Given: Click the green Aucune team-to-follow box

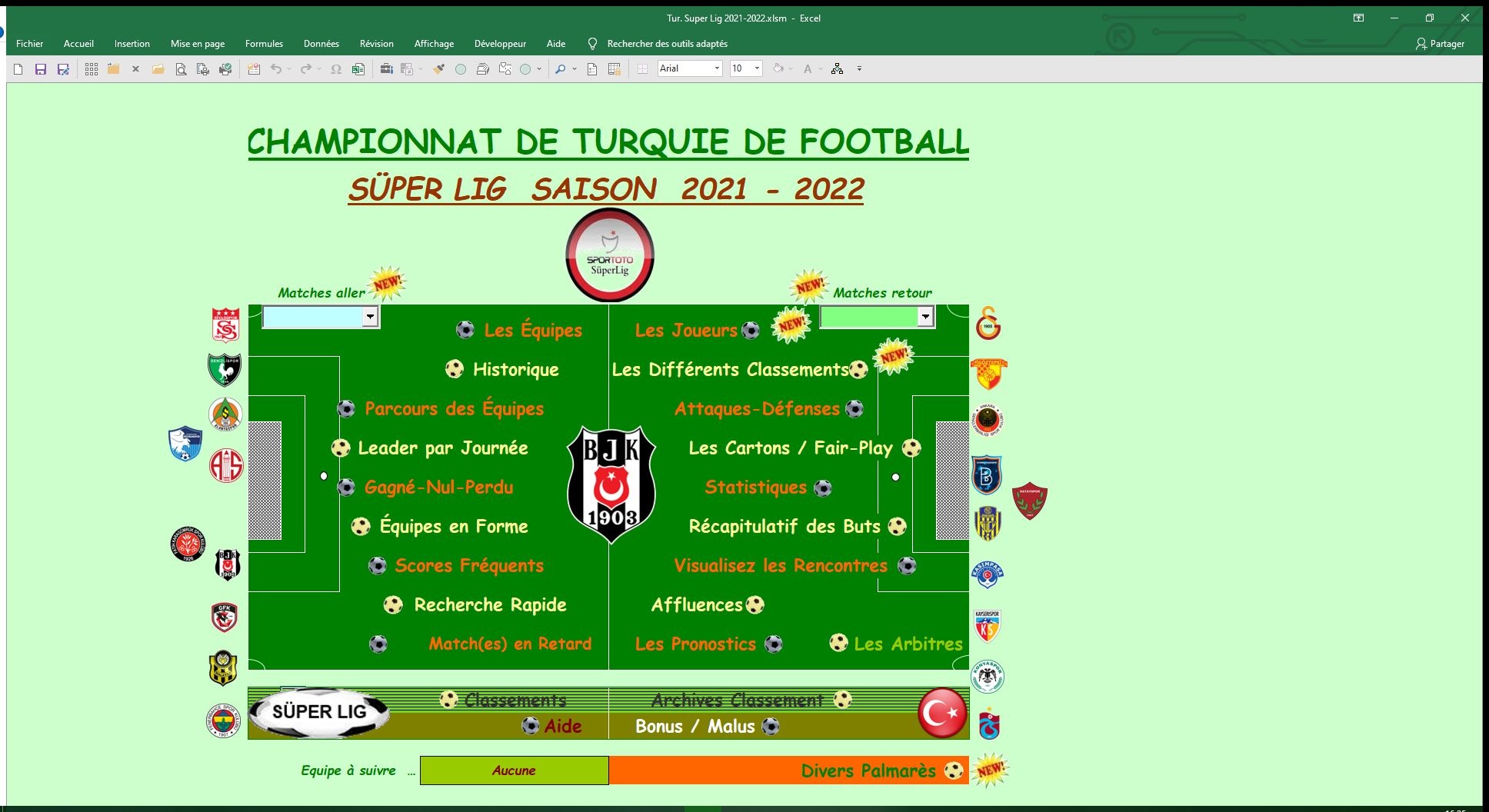Looking at the screenshot, I should point(514,770).
